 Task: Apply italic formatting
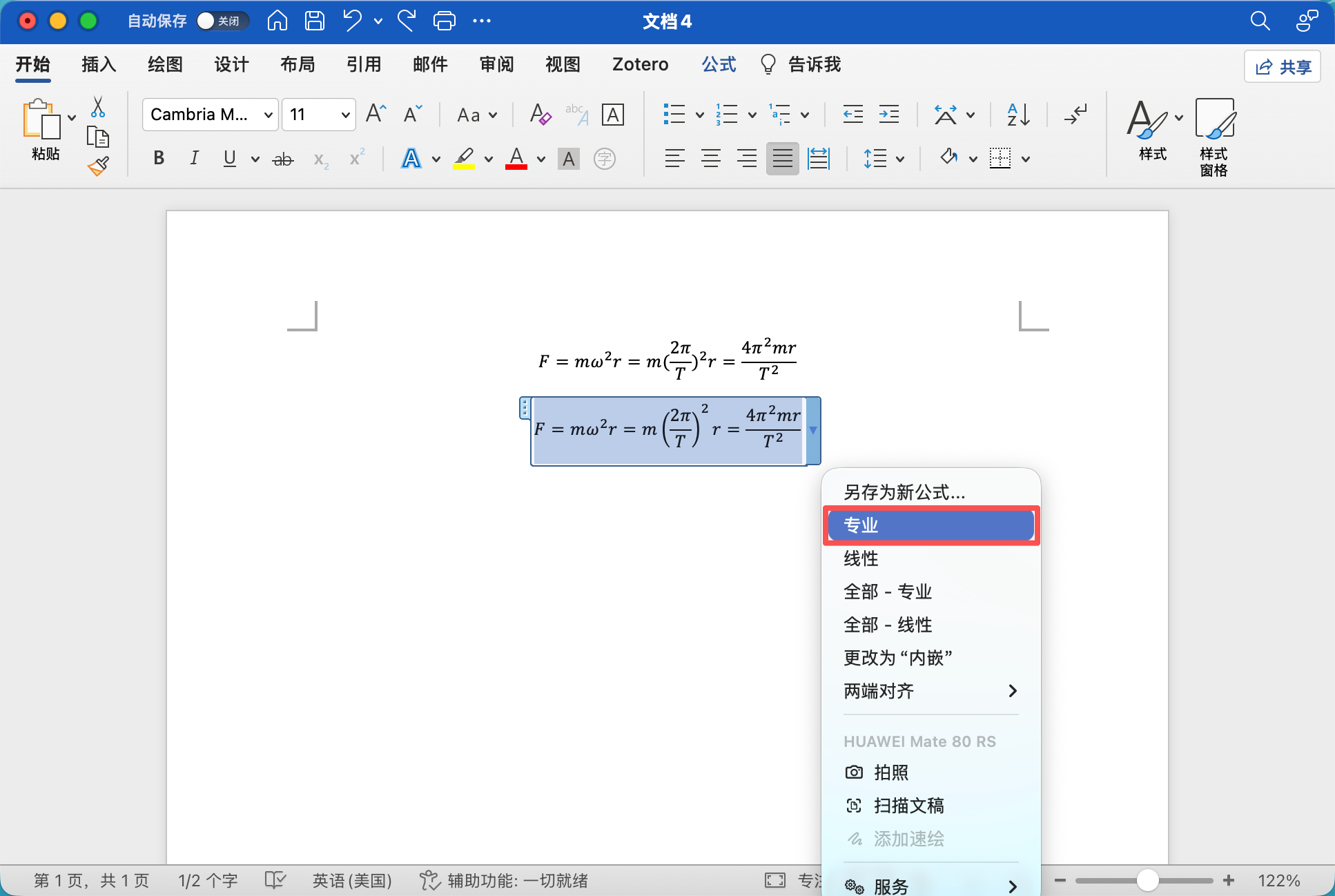(x=194, y=159)
